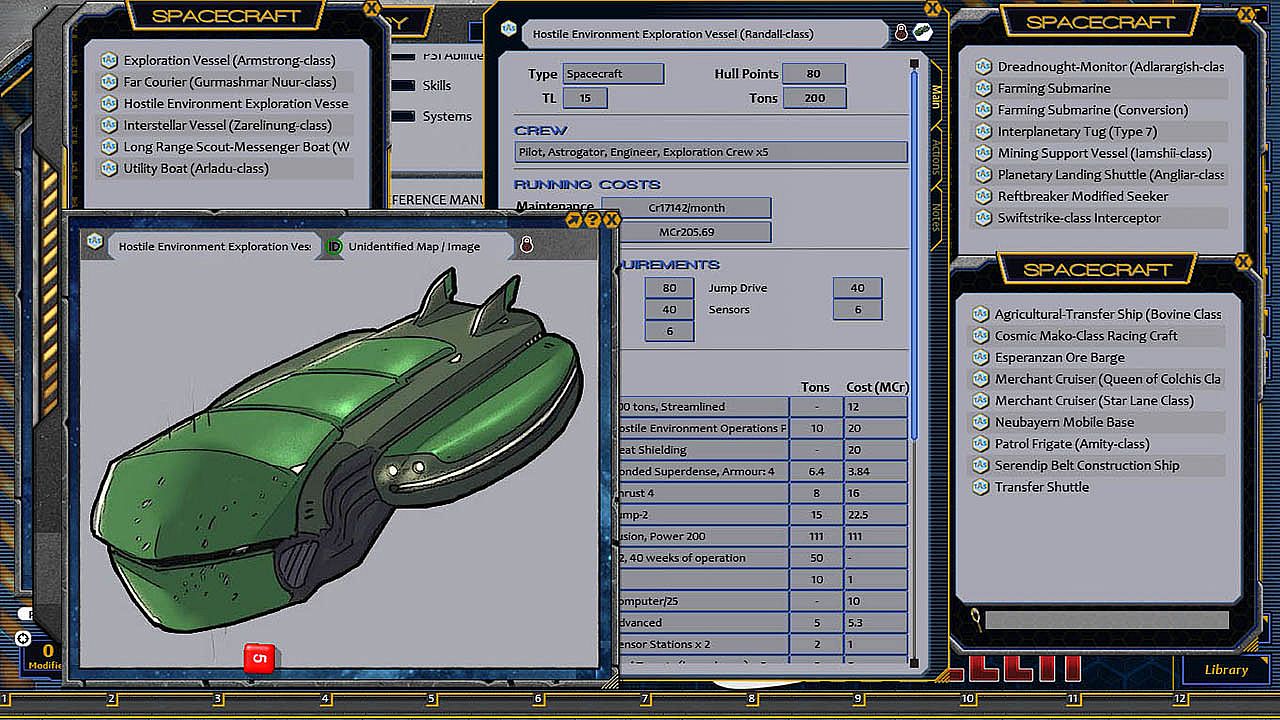This screenshot has width=1280, height=720.
Task: Click the magnifier search icon in Spacecraft list
Action: (x=975, y=619)
